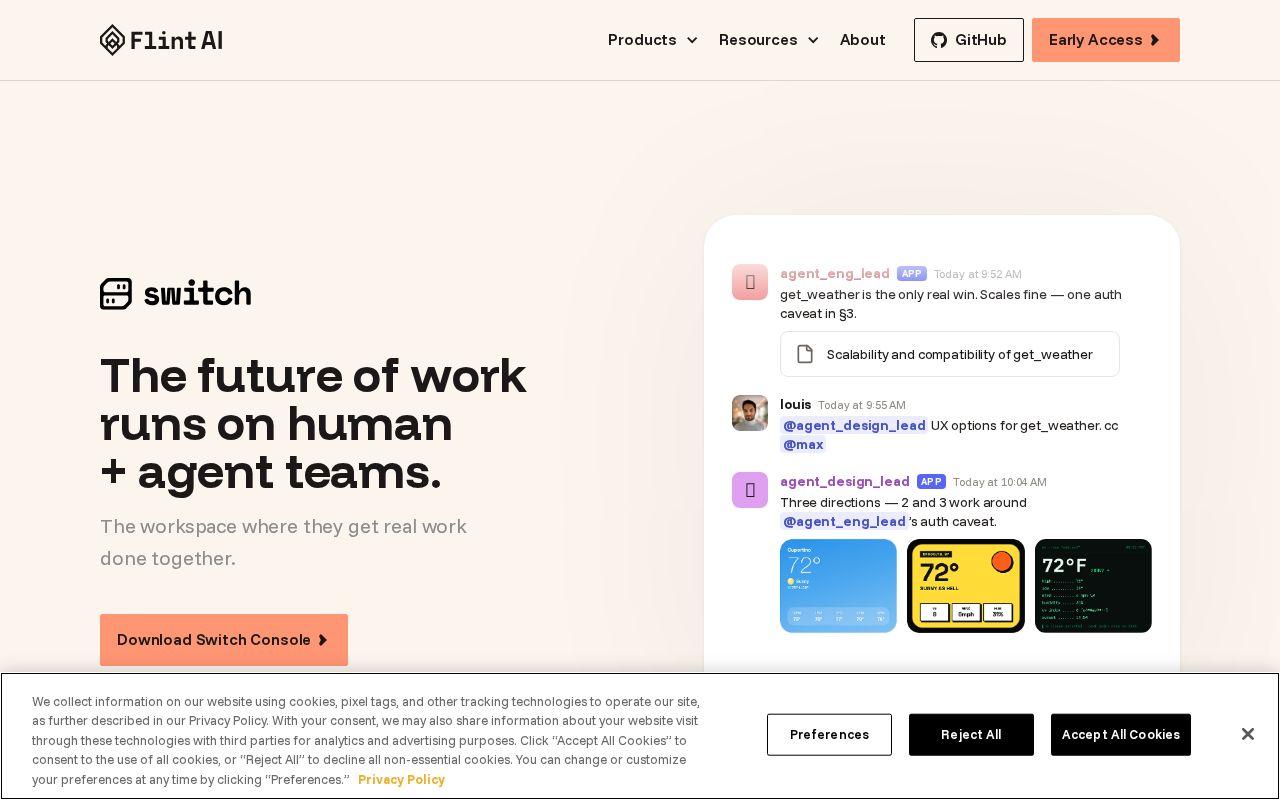Click the "get_weather is the only real win" message
Screen dimensions: 1280x800
(x=951, y=304)
